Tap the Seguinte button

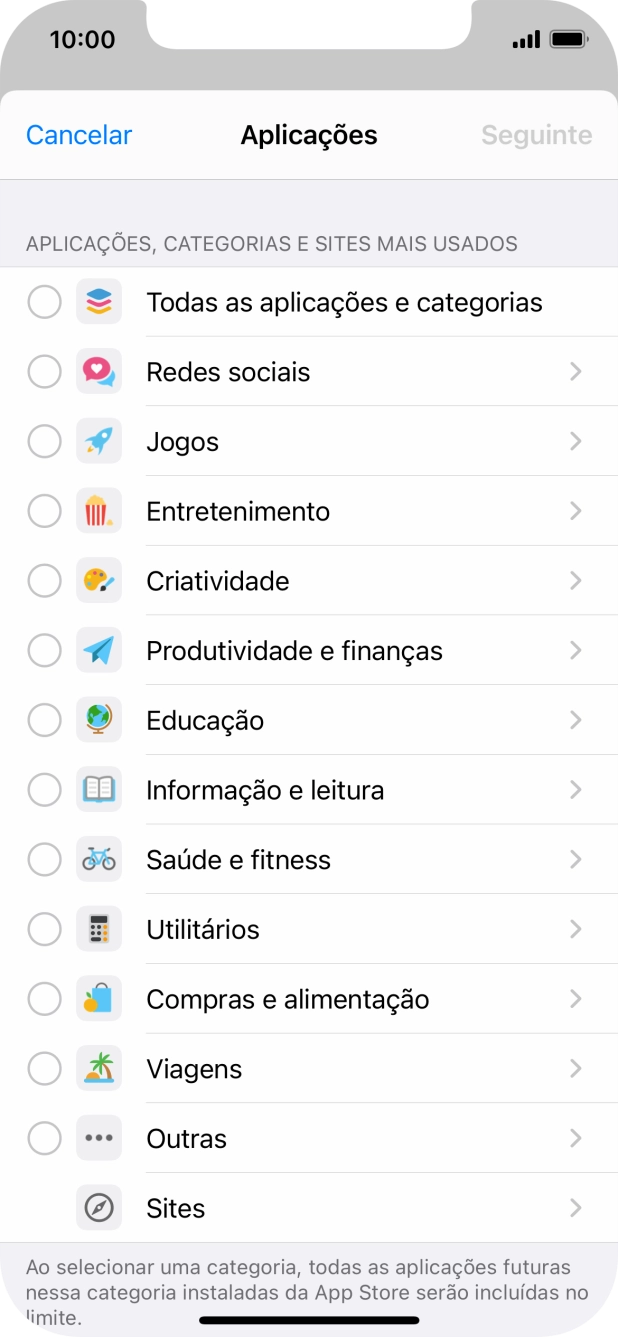(x=536, y=135)
